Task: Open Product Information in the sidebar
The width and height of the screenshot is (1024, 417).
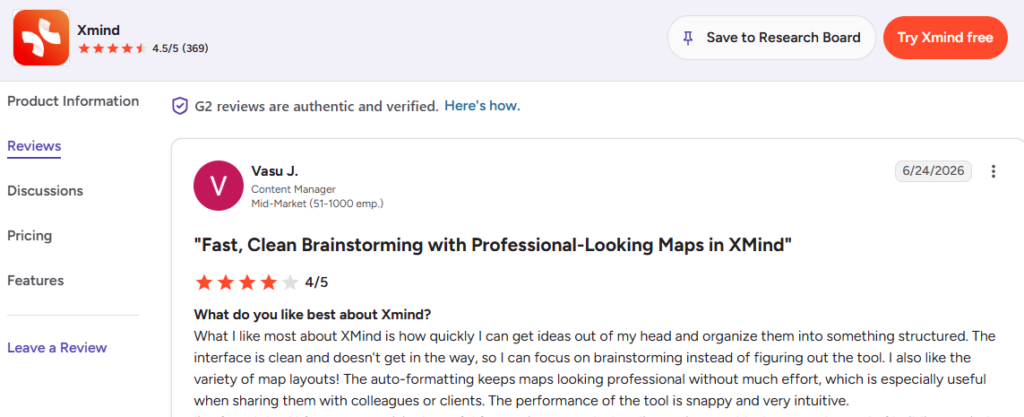Action: point(73,101)
